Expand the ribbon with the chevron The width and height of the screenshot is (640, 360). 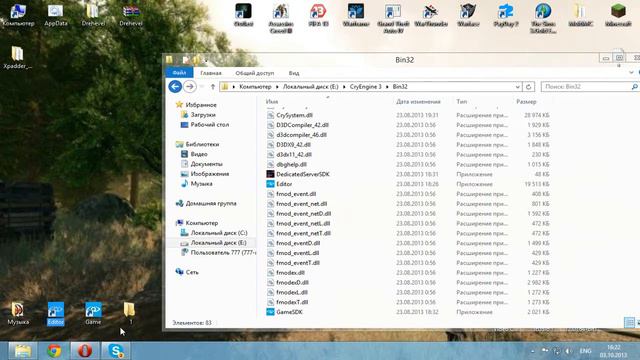point(631,73)
